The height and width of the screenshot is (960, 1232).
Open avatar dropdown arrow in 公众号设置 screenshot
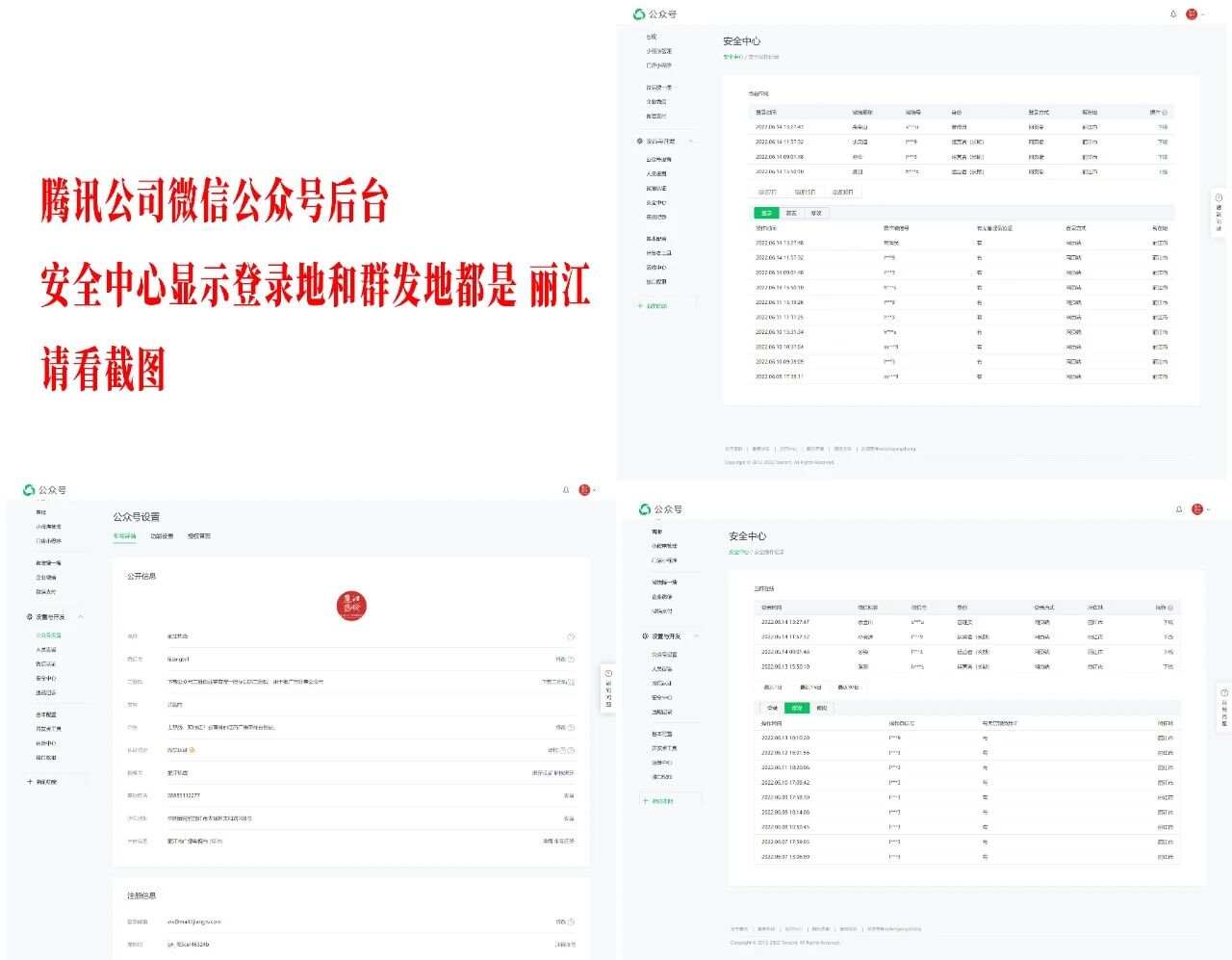point(595,490)
